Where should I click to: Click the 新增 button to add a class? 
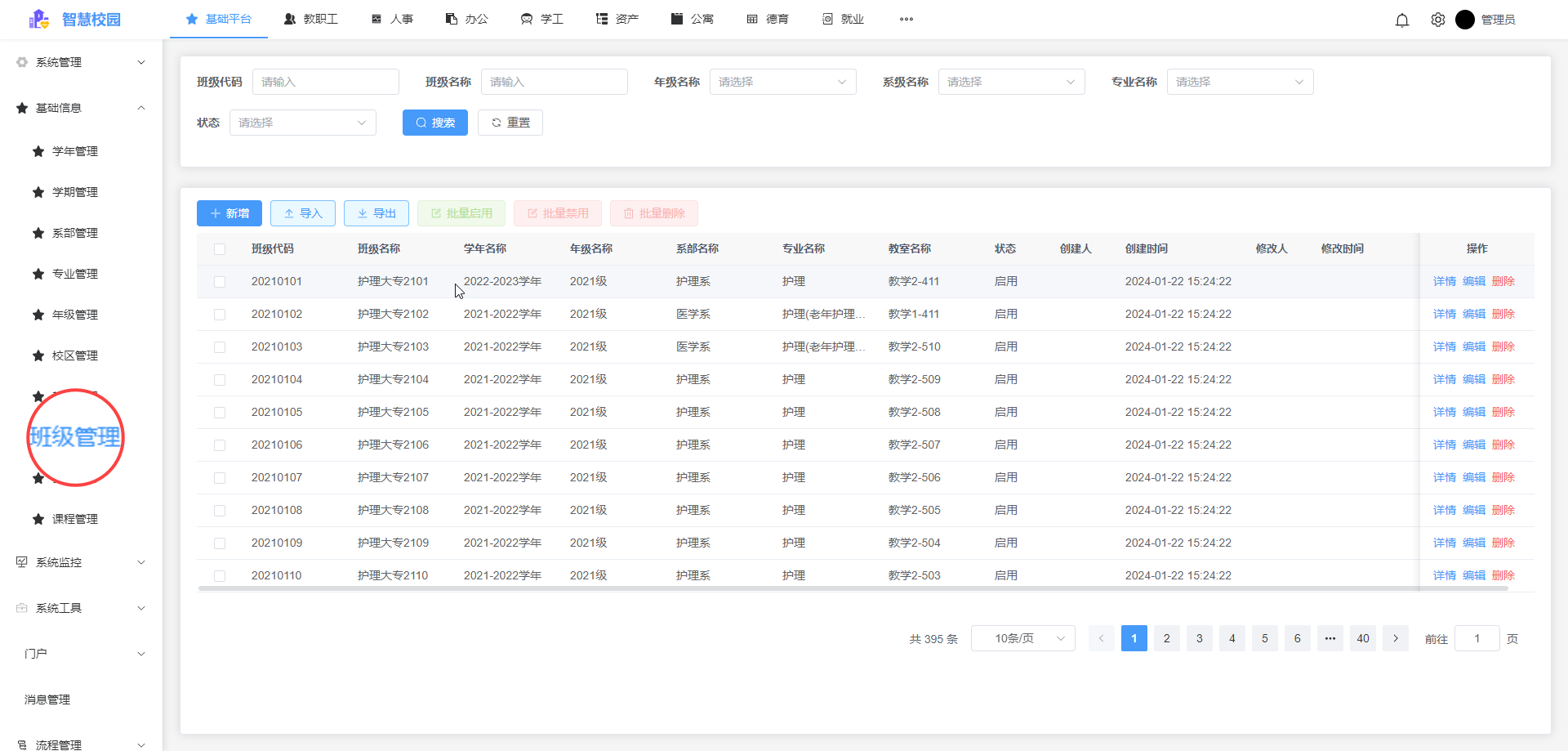(229, 212)
